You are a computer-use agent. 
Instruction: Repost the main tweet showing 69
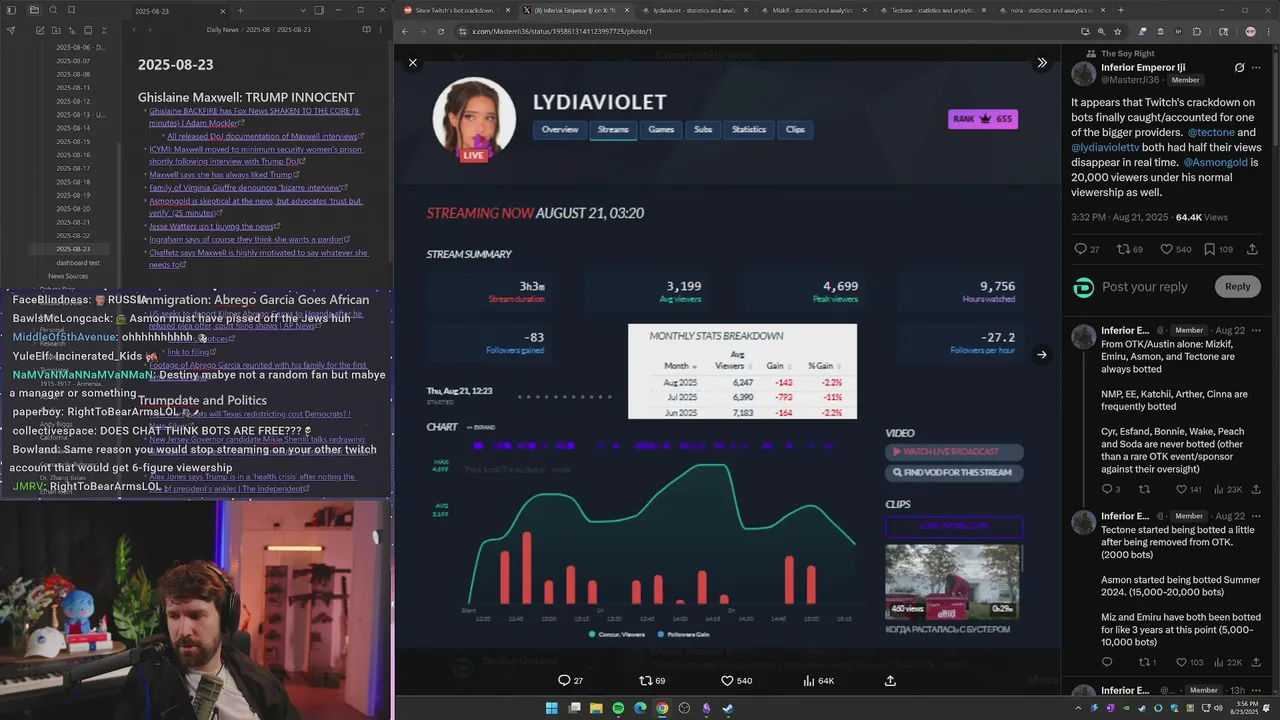point(1129,249)
